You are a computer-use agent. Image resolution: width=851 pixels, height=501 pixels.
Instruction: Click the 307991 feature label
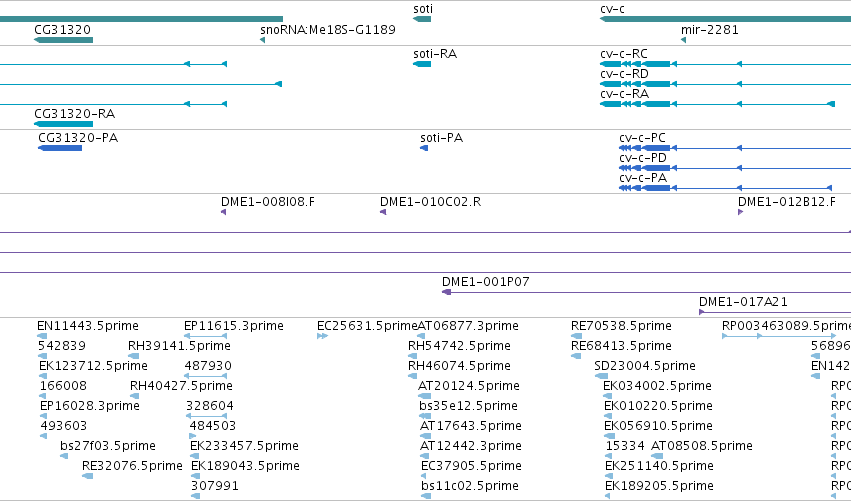tap(215, 486)
